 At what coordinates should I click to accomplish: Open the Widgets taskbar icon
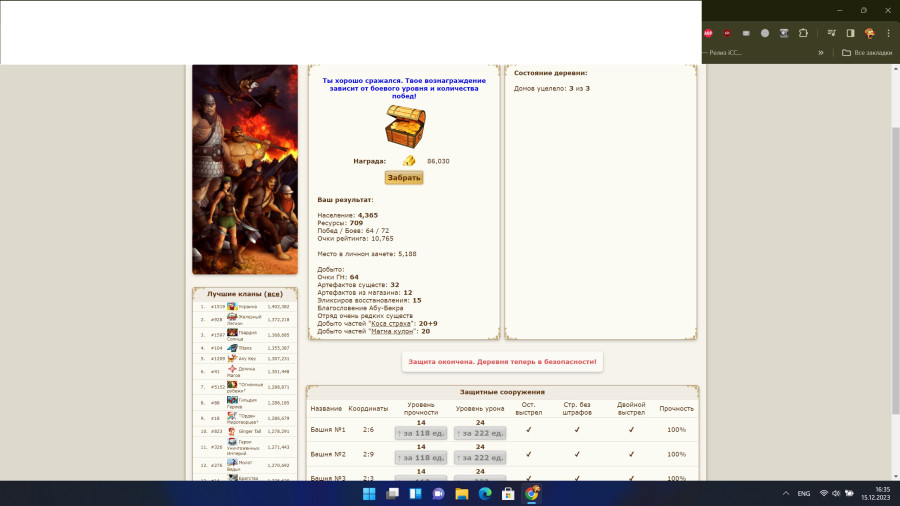point(416,493)
